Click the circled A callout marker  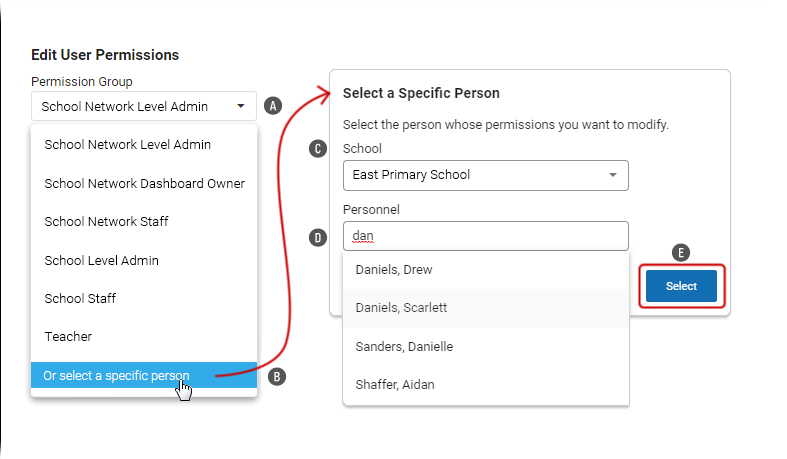(273, 106)
